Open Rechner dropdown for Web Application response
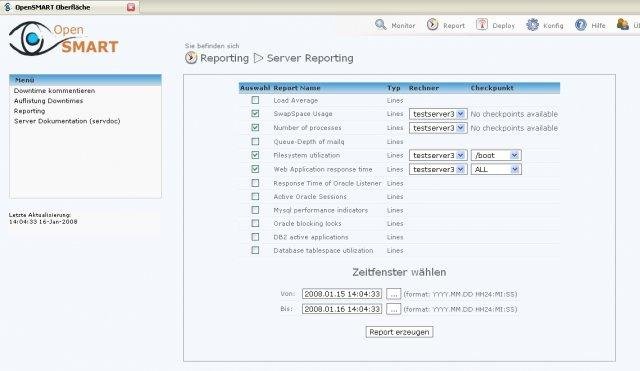 click(x=438, y=169)
